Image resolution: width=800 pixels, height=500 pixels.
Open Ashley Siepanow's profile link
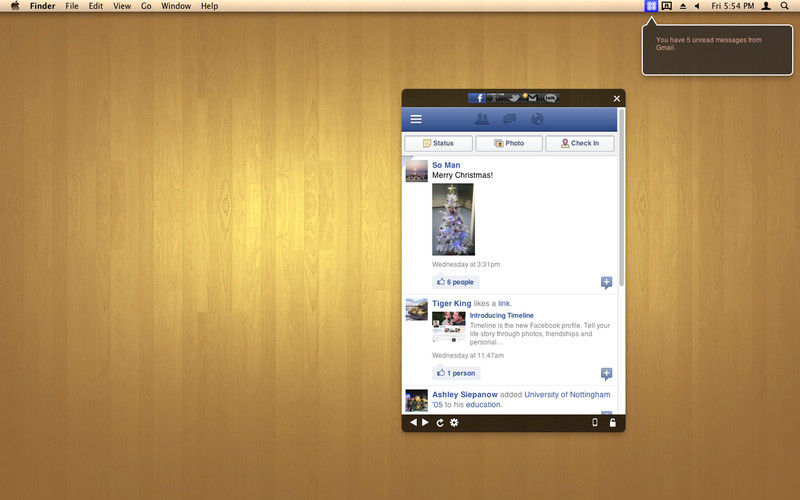[465, 394]
